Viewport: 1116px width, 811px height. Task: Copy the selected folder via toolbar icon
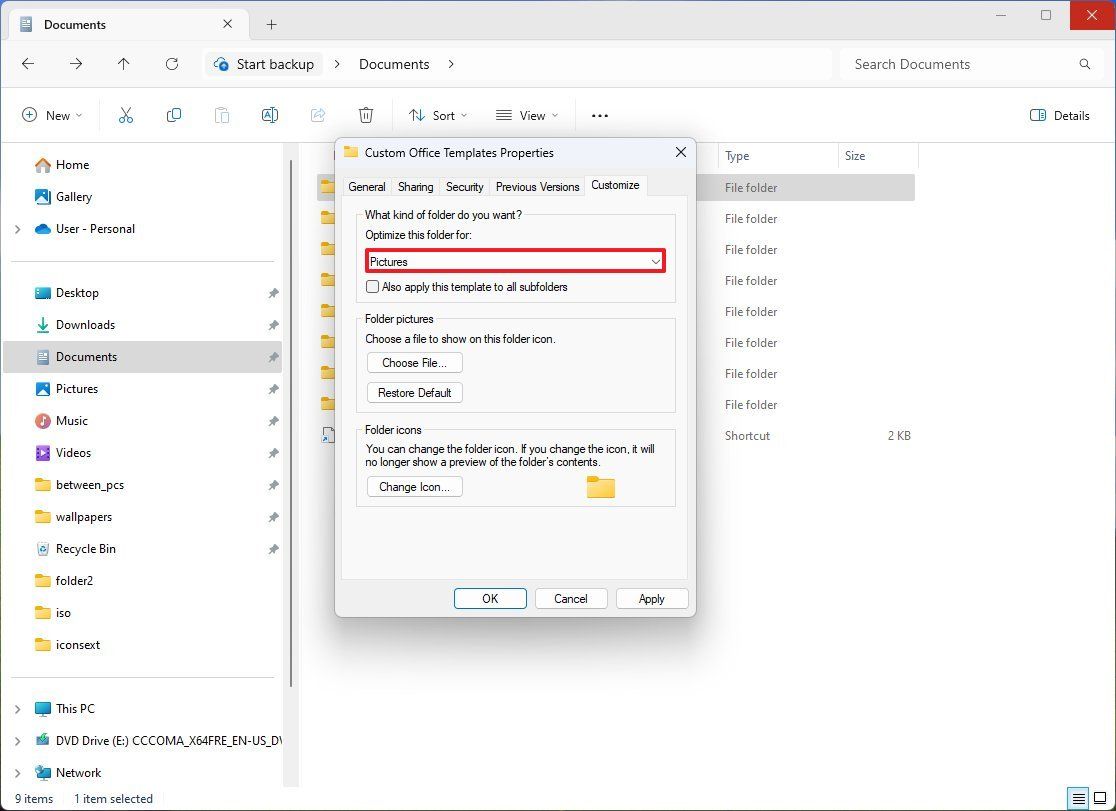(173, 115)
